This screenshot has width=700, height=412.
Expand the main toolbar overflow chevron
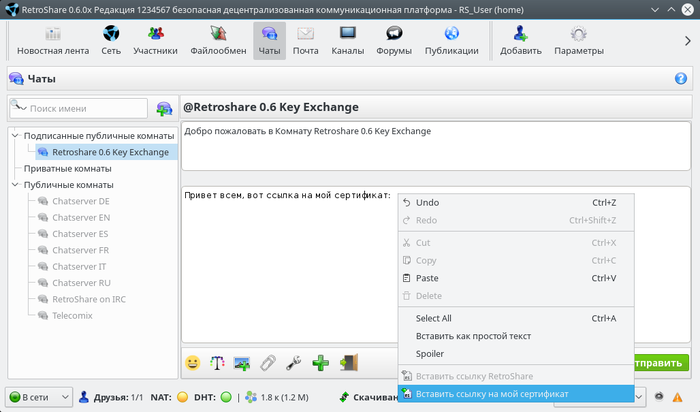click(687, 41)
